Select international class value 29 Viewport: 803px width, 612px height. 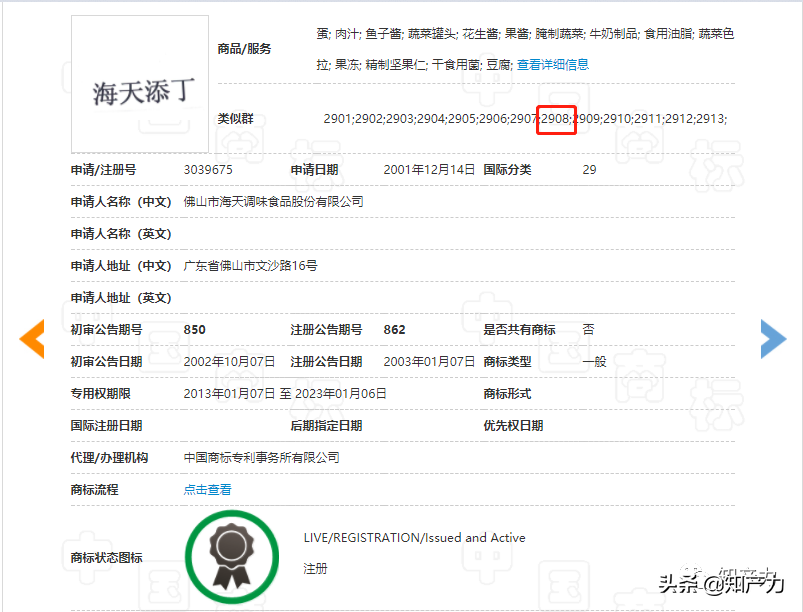pyautogui.click(x=589, y=170)
